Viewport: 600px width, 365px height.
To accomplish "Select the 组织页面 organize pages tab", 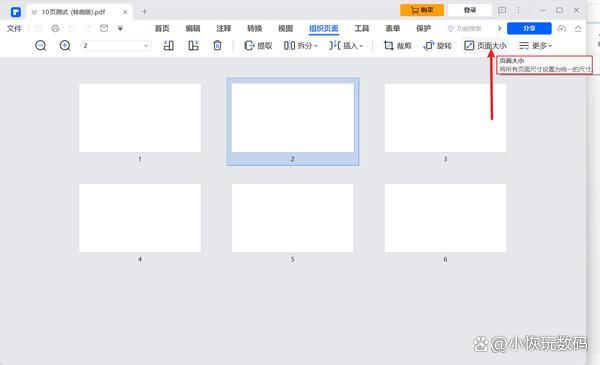I will [324, 28].
